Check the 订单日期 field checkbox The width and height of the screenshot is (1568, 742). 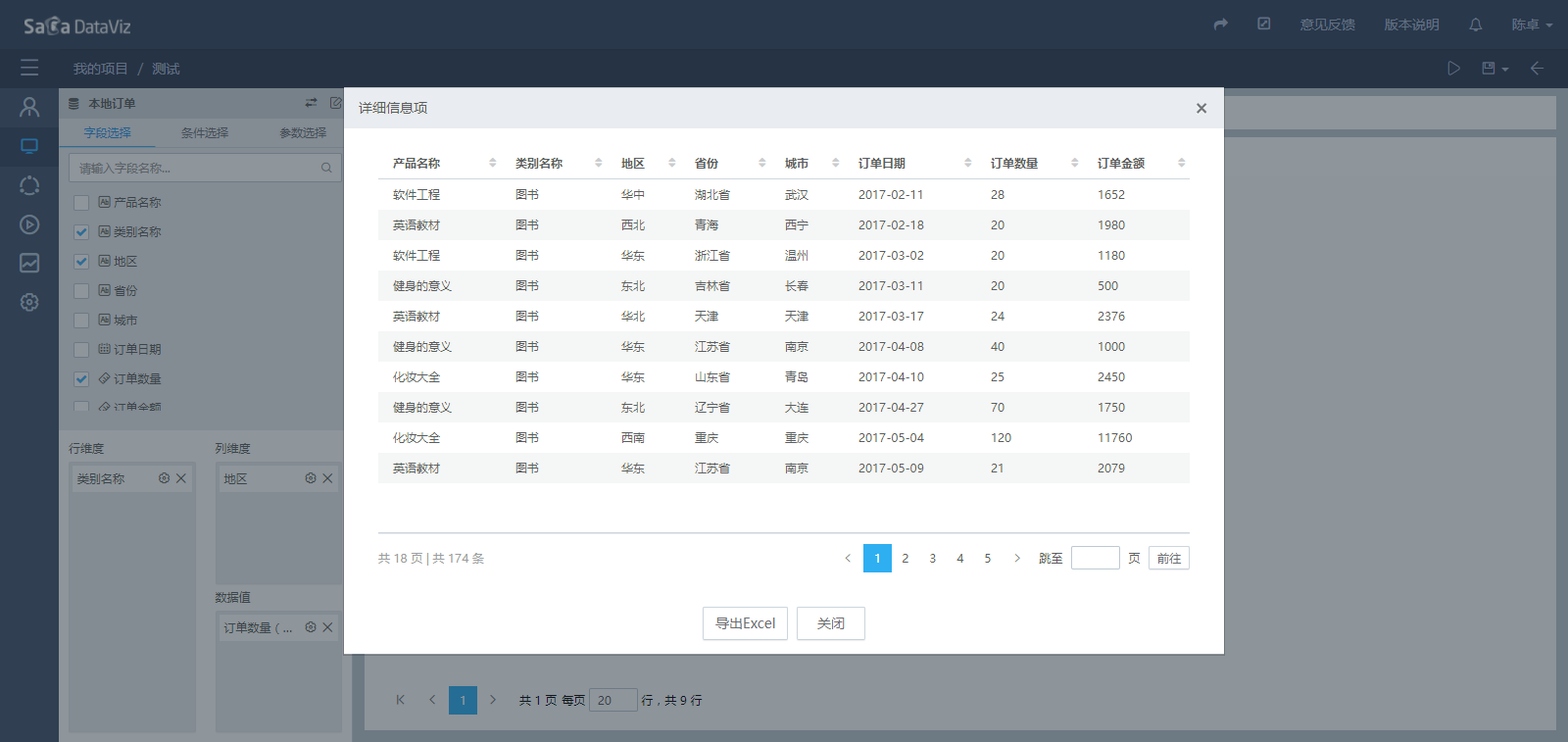pos(81,350)
